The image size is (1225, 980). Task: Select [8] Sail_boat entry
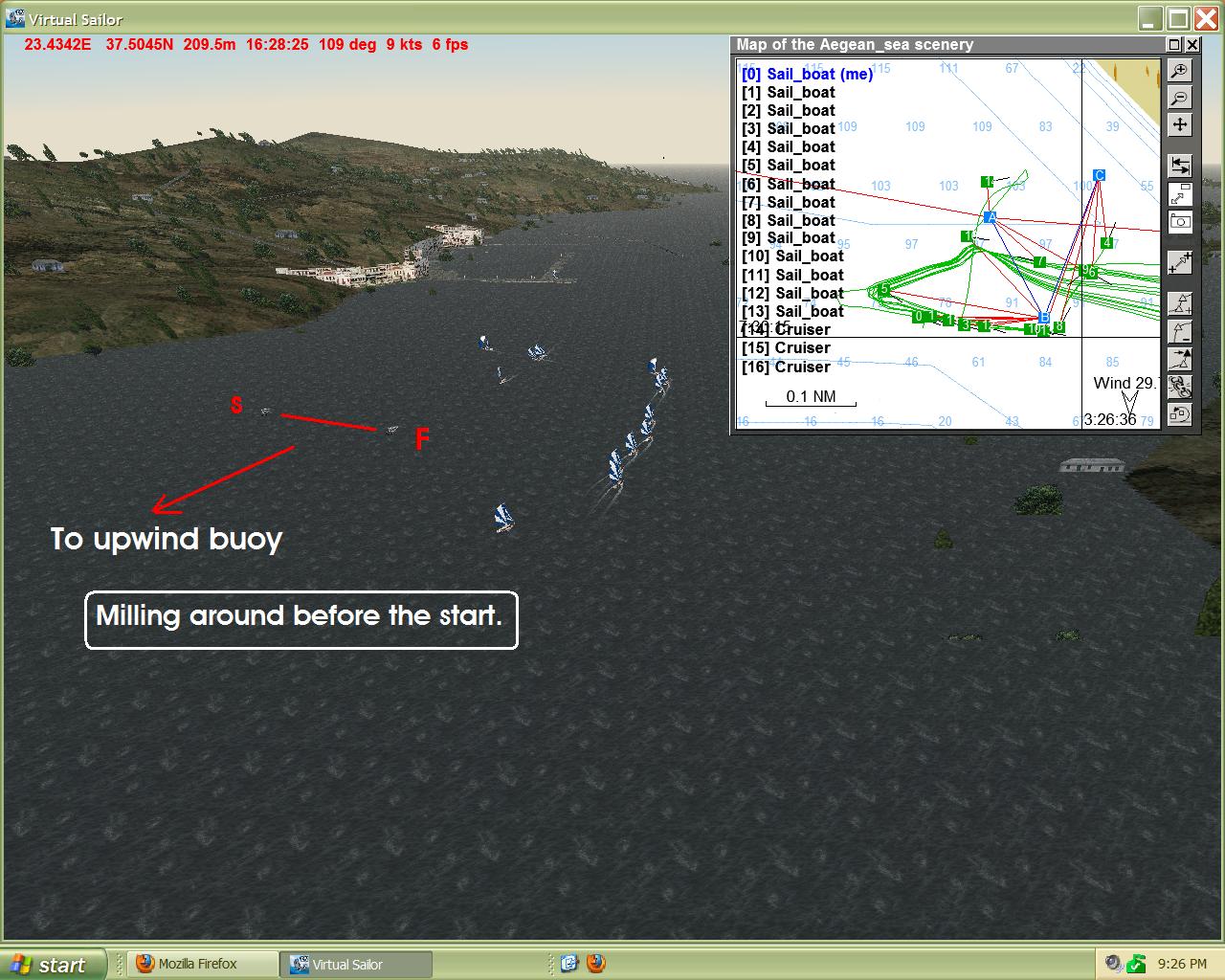(x=788, y=220)
